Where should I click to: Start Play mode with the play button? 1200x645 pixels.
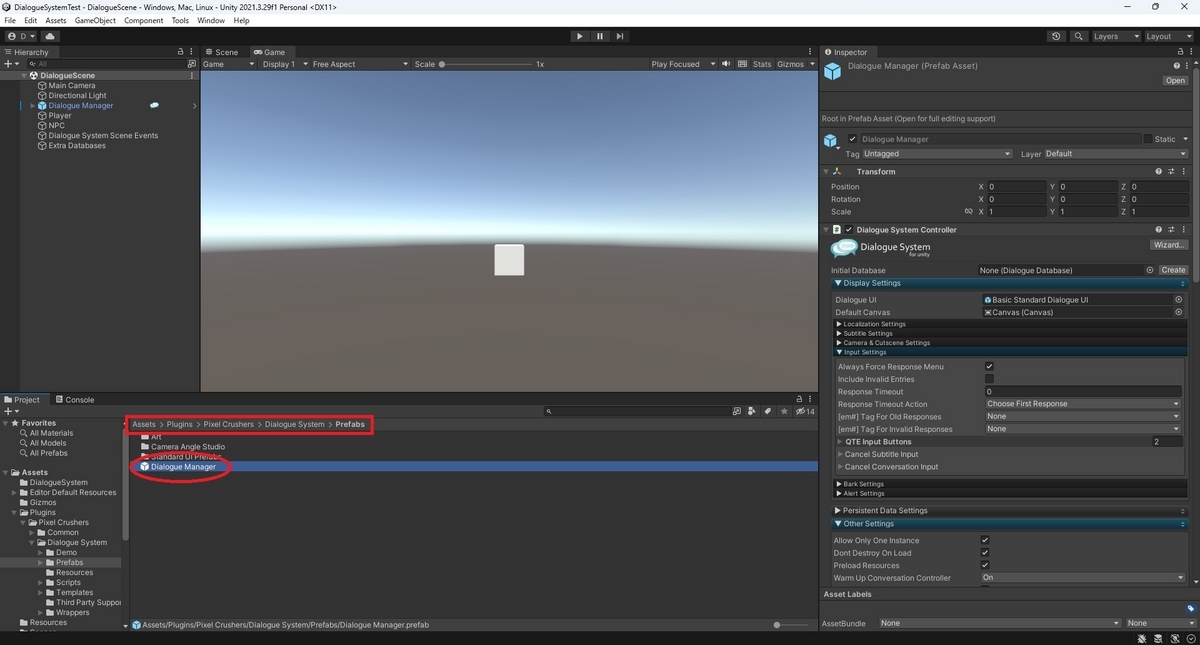click(579, 36)
